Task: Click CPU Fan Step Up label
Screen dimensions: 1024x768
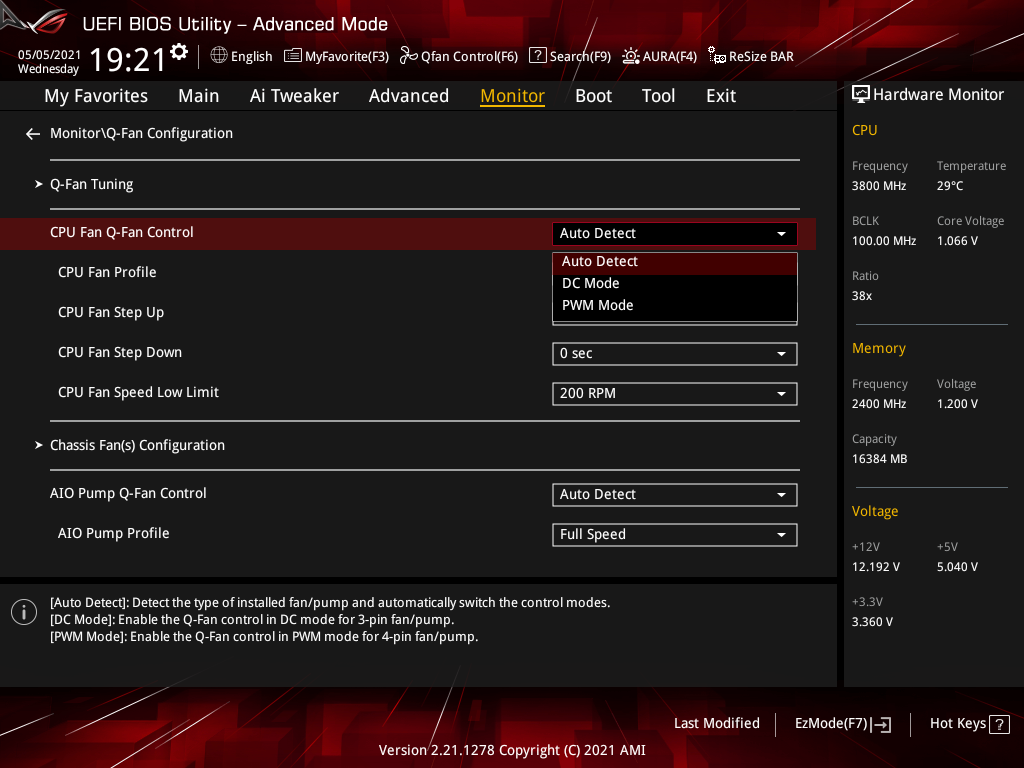Action: [111, 312]
